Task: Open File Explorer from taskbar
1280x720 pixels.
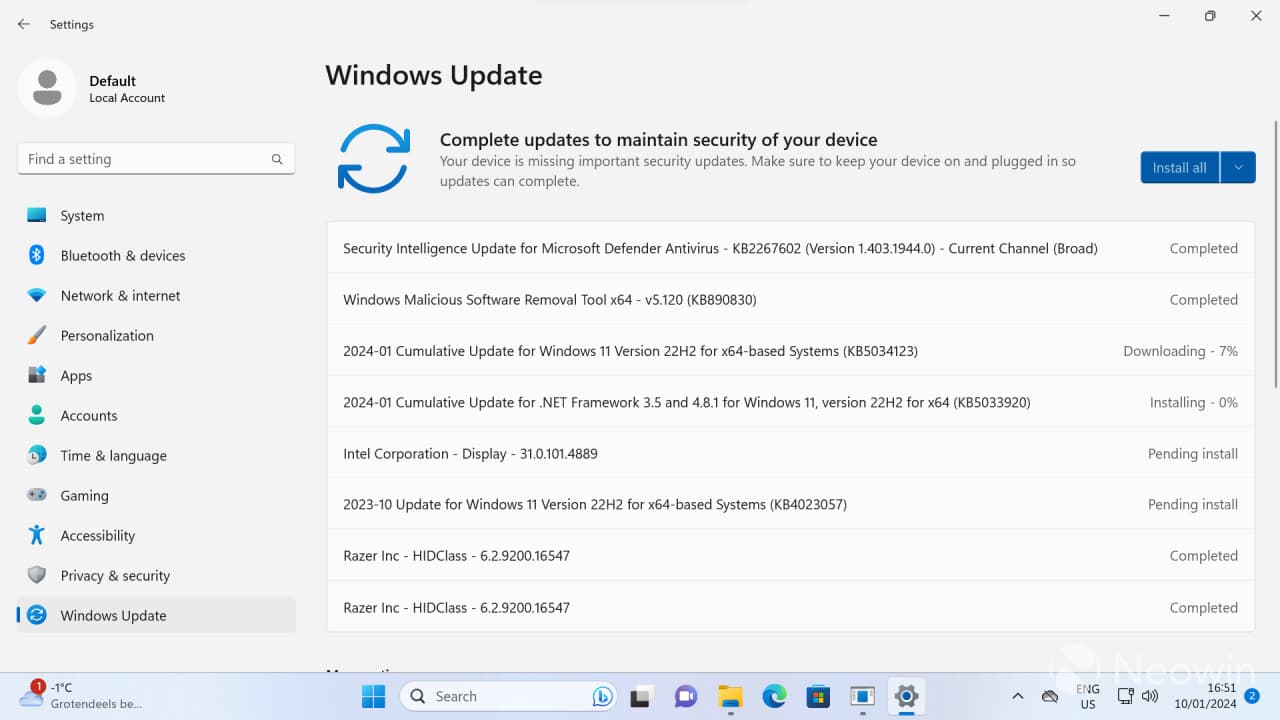Action: tap(730, 696)
